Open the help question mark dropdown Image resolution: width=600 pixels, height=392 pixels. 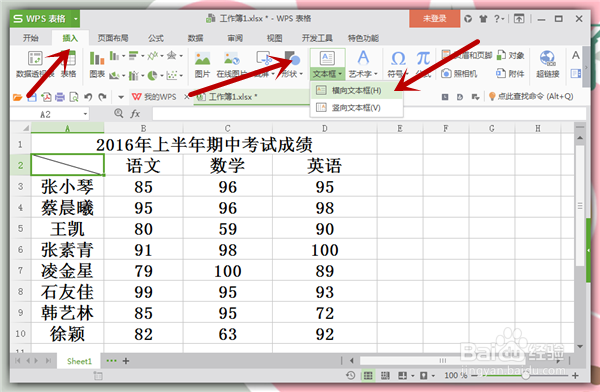pos(499,18)
